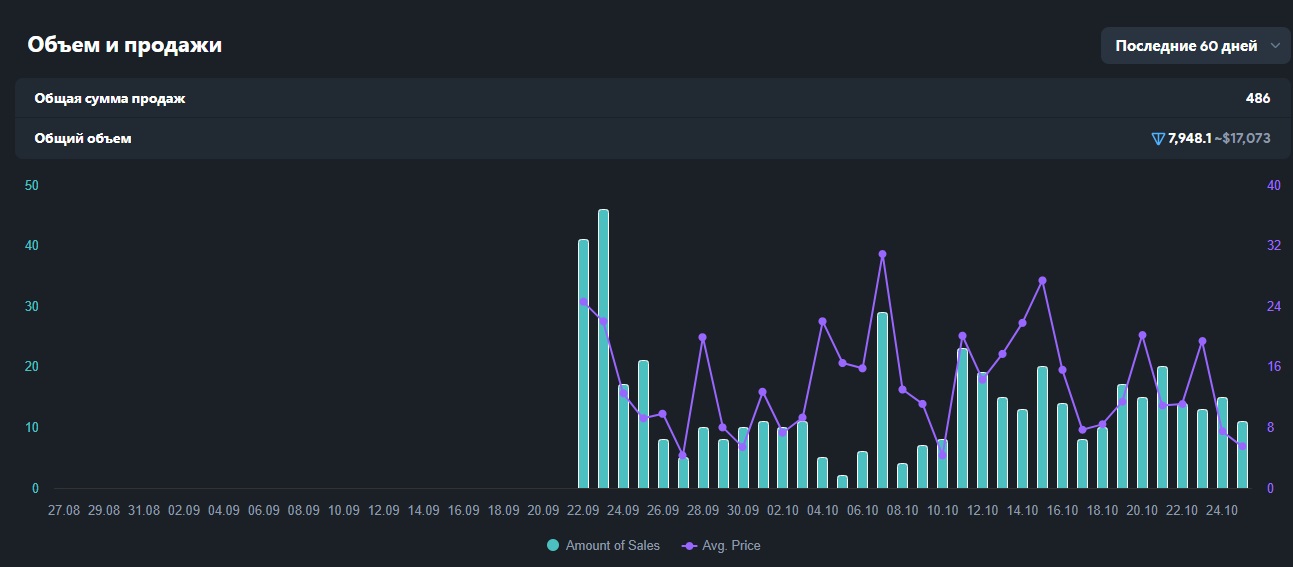1293x567 pixels.
Task: Click the Avg. Price point on 28.09
Action: pyautogui.click(x=703, y=337)
